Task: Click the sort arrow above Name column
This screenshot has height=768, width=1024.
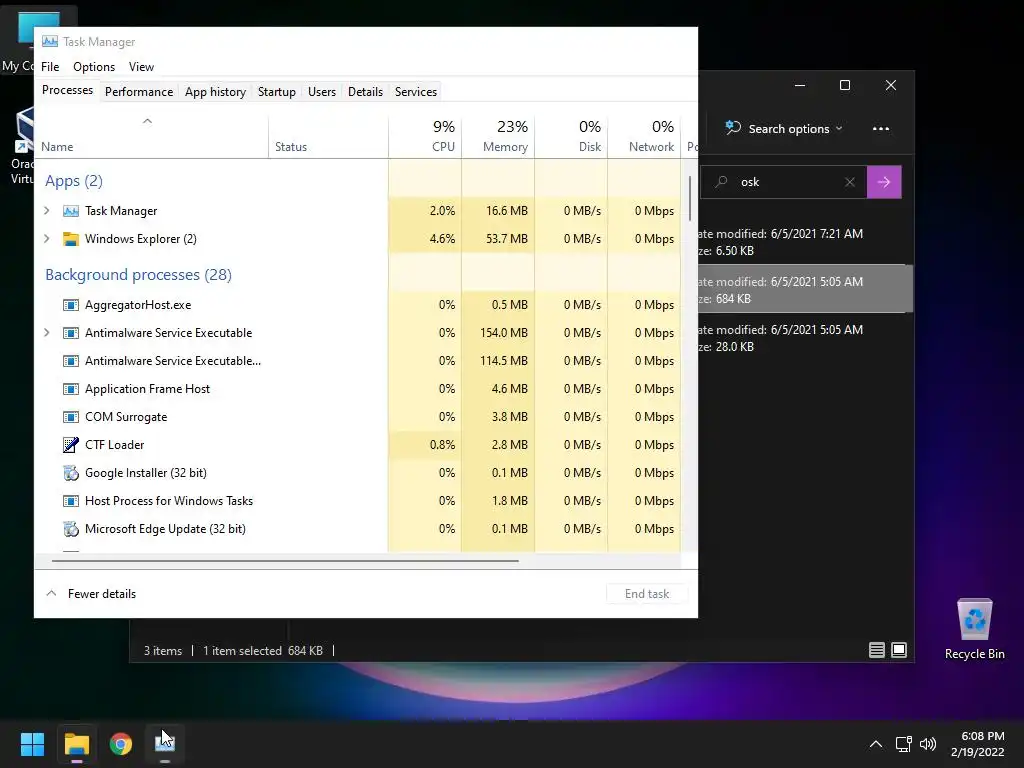Action: [148, 121]
